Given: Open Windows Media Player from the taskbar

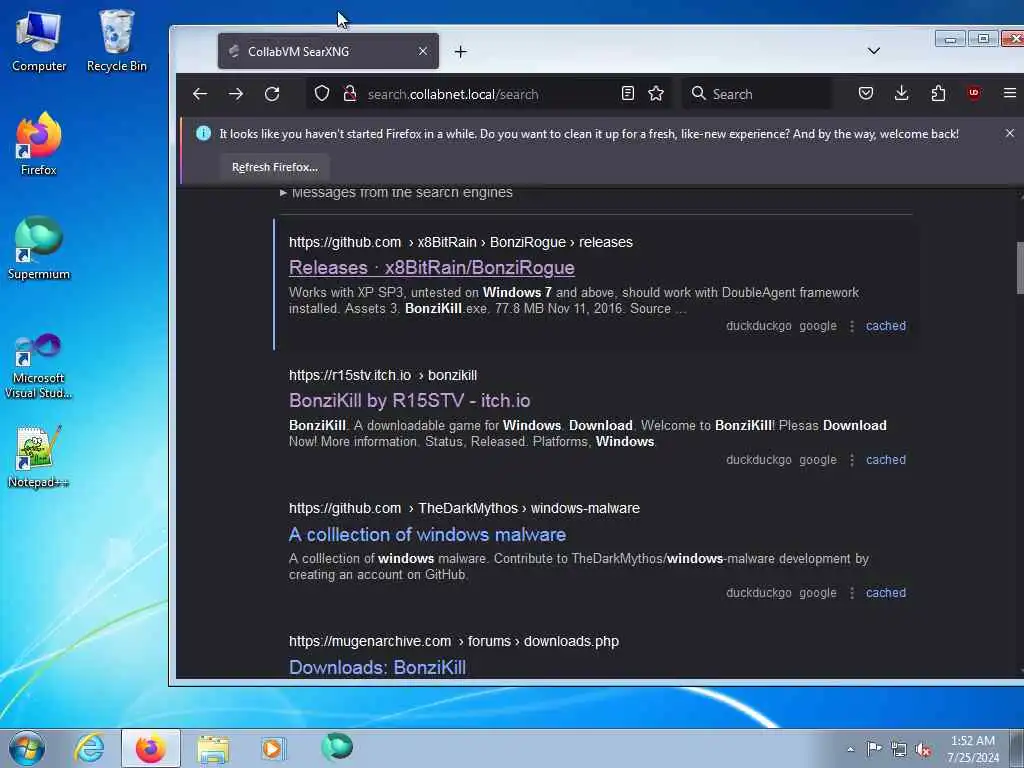Looking at the screenshot, I should click(x=273, y=748).
